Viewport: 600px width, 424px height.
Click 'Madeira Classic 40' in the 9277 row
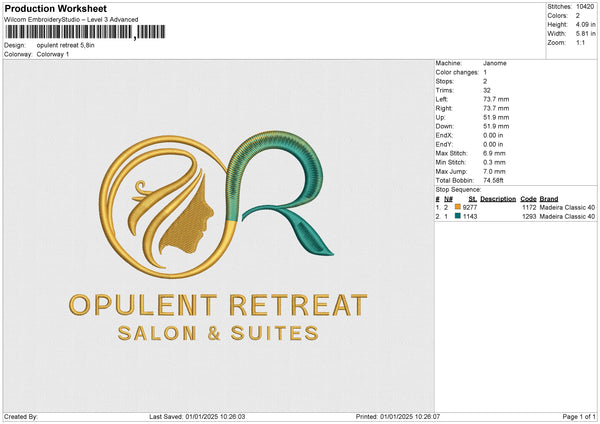pos(567,207)
